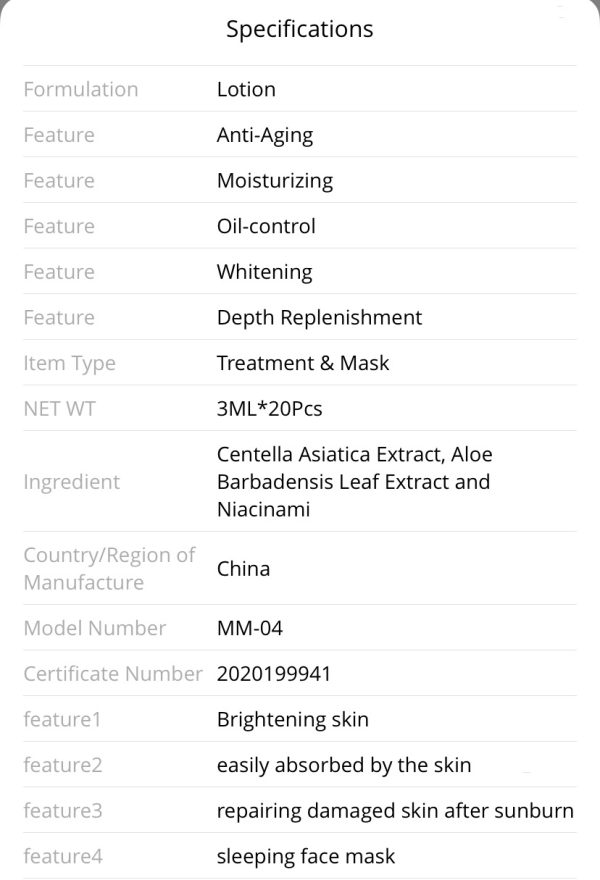
Task: Select the China manufacture value
Action: pyautogui.click(x=243, y=569)
